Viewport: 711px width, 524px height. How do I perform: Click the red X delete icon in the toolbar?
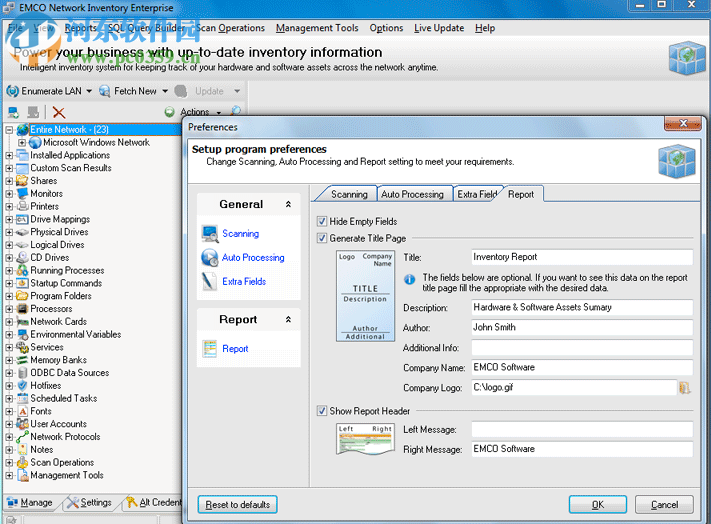tap(58, 112)
